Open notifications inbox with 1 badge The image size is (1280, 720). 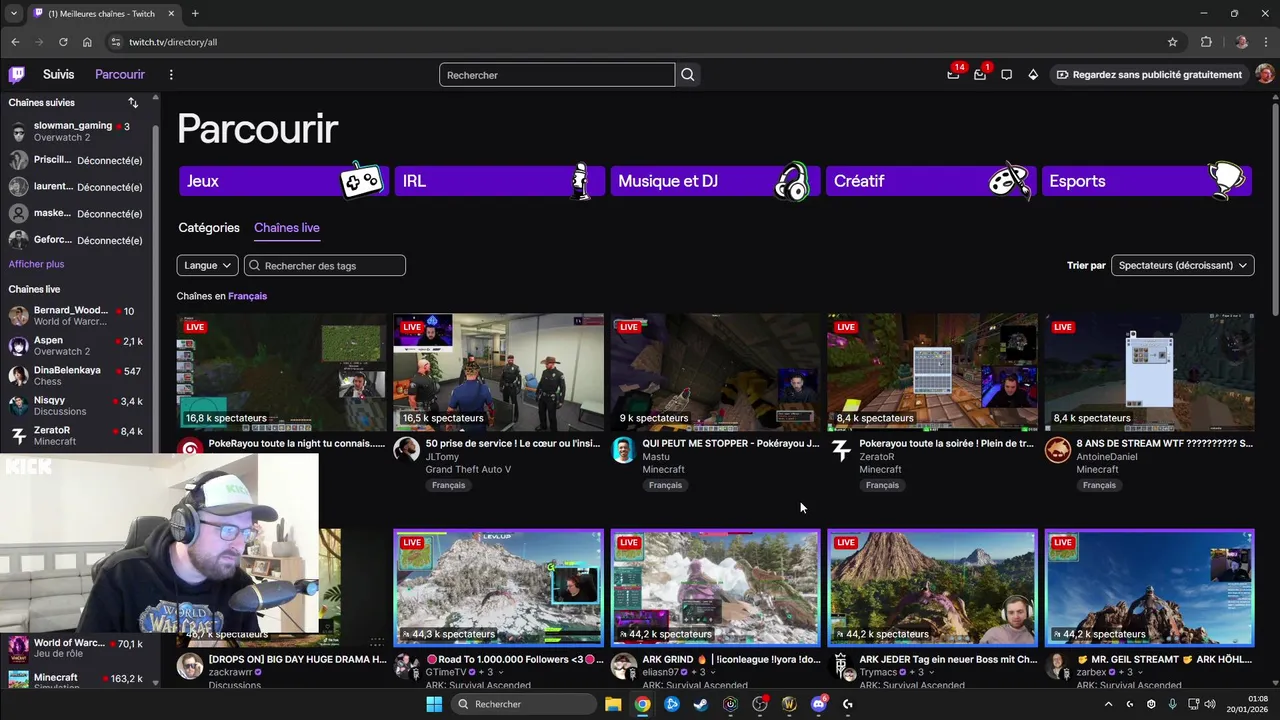tap(980, 74)
